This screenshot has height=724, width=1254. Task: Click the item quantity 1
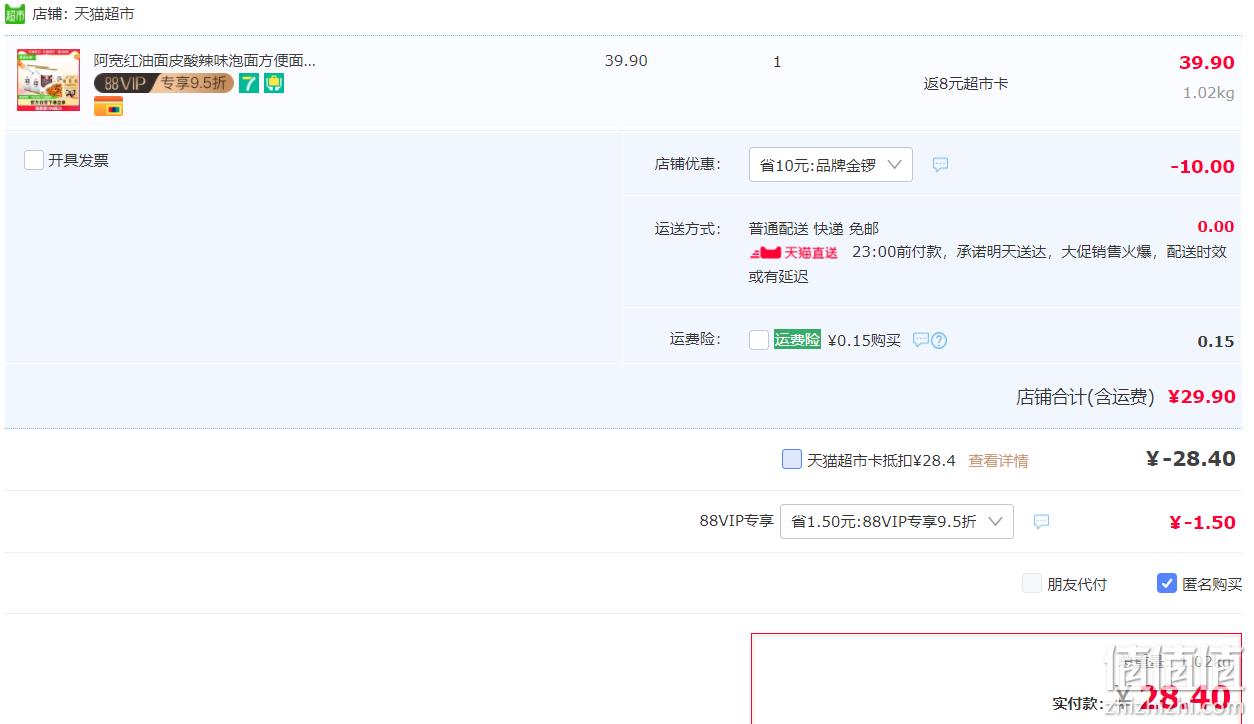point(777,62)
